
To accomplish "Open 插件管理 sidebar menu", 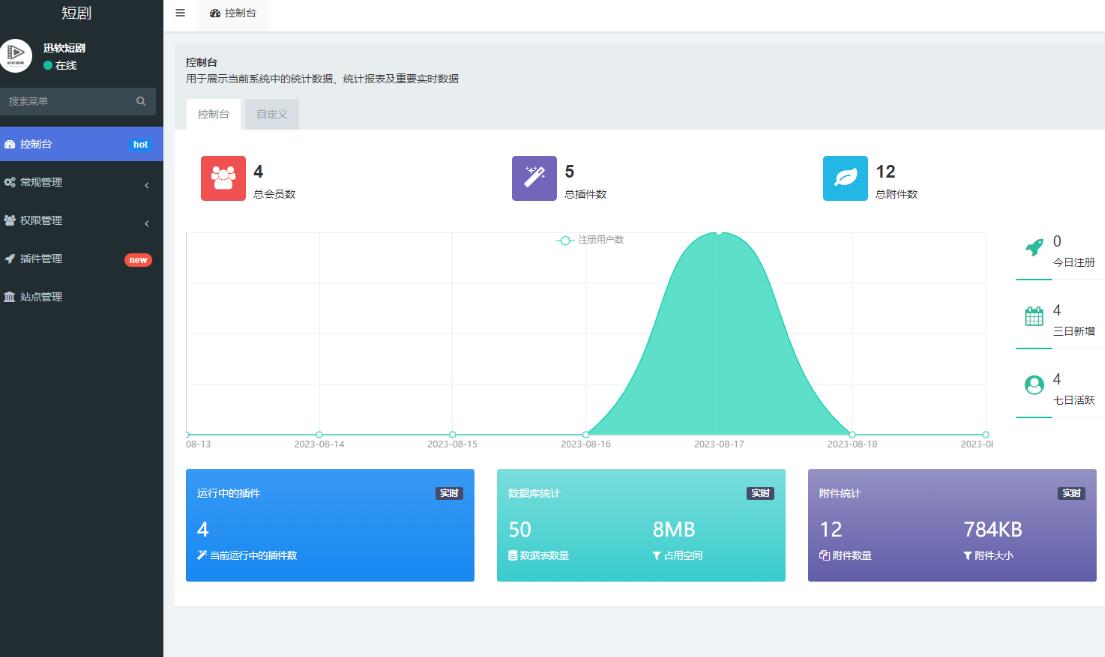I will (x=82, y=259).
